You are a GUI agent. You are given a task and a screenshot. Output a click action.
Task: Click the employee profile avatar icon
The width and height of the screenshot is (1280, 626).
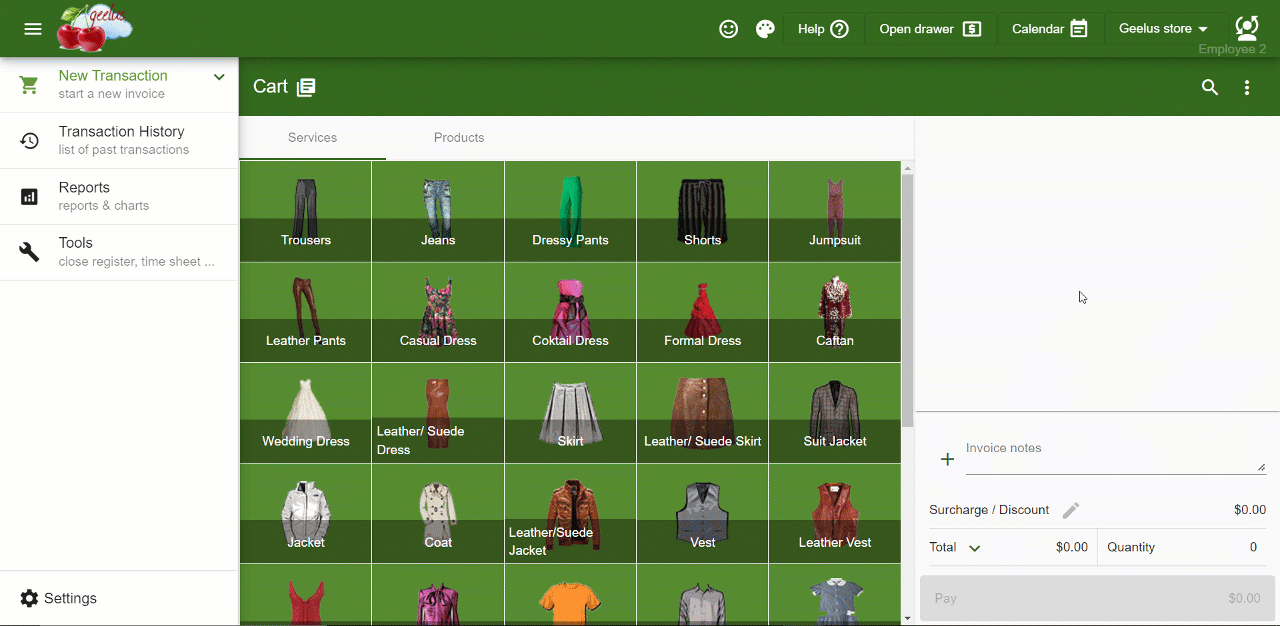coord(1247,28)
